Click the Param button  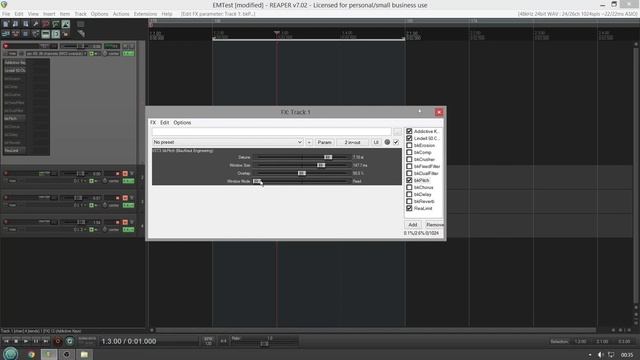(x=324, y=142)
